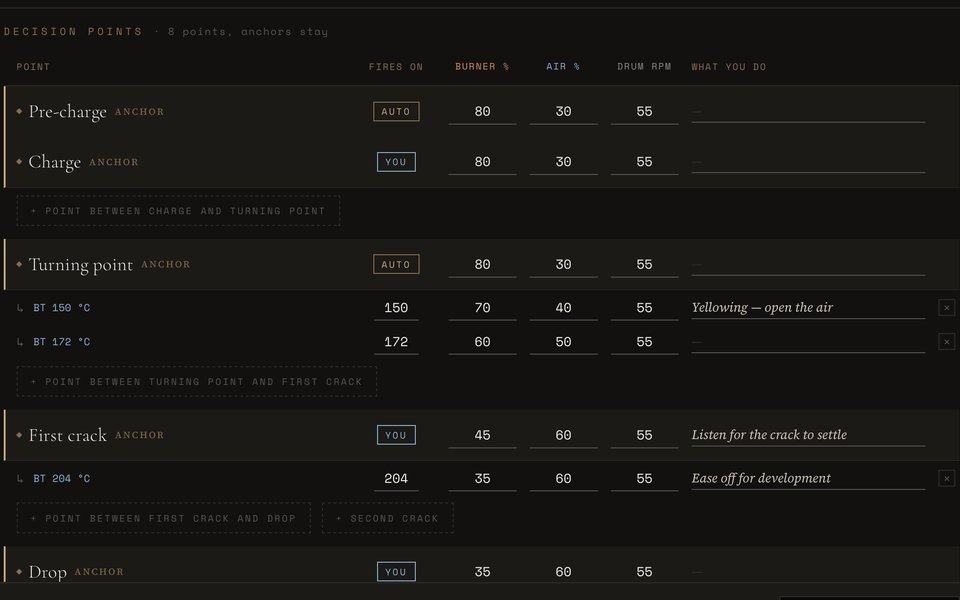Image resolution: width=960 pixels, height=600 pixels.
Task: Edit Pre-charge air value 30
Action: click(563, 112)
